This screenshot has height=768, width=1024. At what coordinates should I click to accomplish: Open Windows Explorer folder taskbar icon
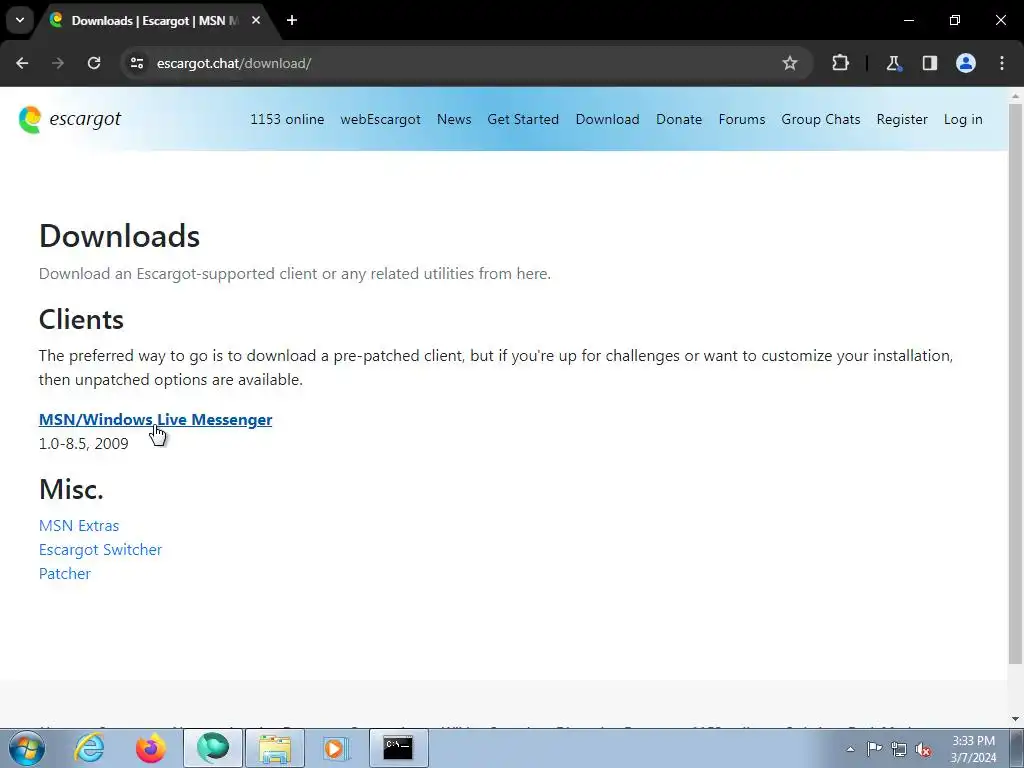pyautogui.click(x=275, y=748)
